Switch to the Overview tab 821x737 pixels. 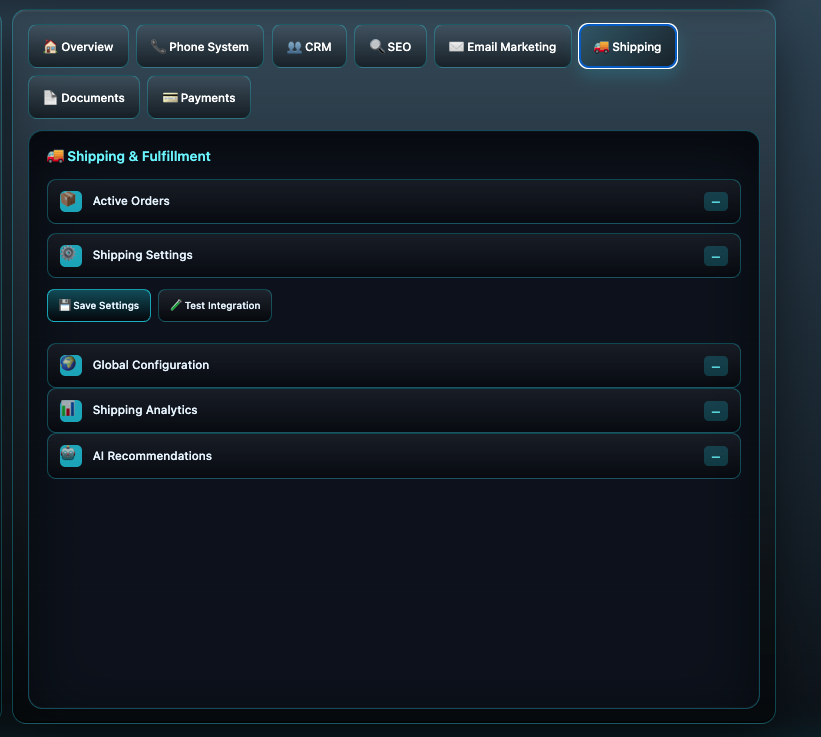[x=78, y=47]
